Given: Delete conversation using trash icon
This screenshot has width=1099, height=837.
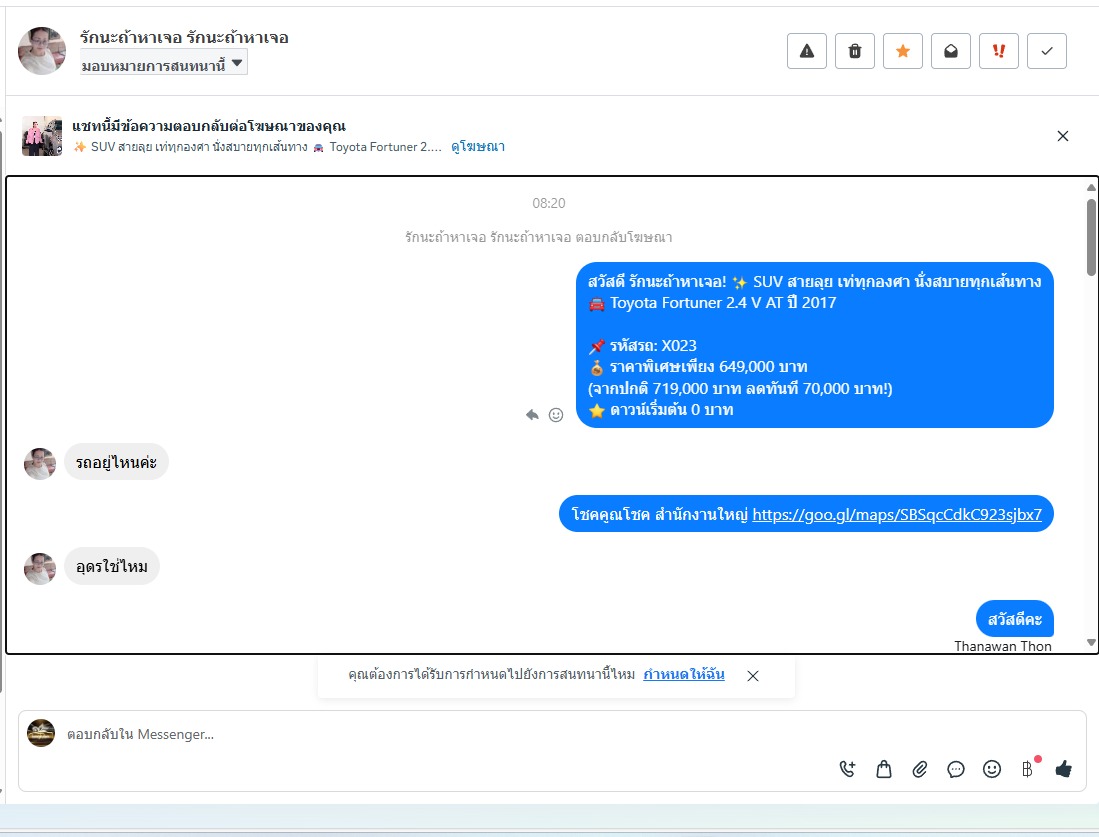Looking at the screenshot, I should click(854, 51).
